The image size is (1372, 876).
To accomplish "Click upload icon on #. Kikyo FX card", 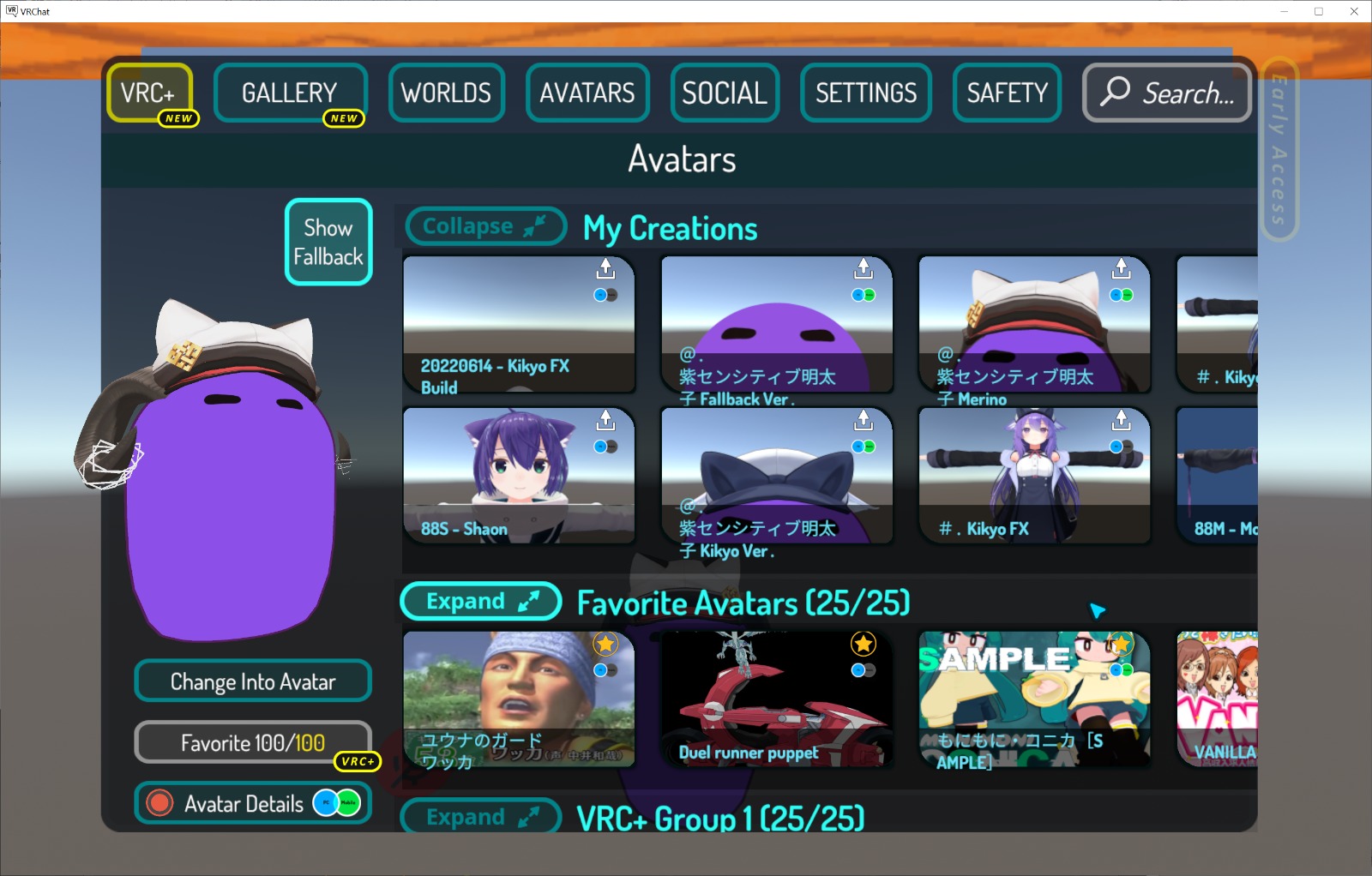I will coord(1121,421).
